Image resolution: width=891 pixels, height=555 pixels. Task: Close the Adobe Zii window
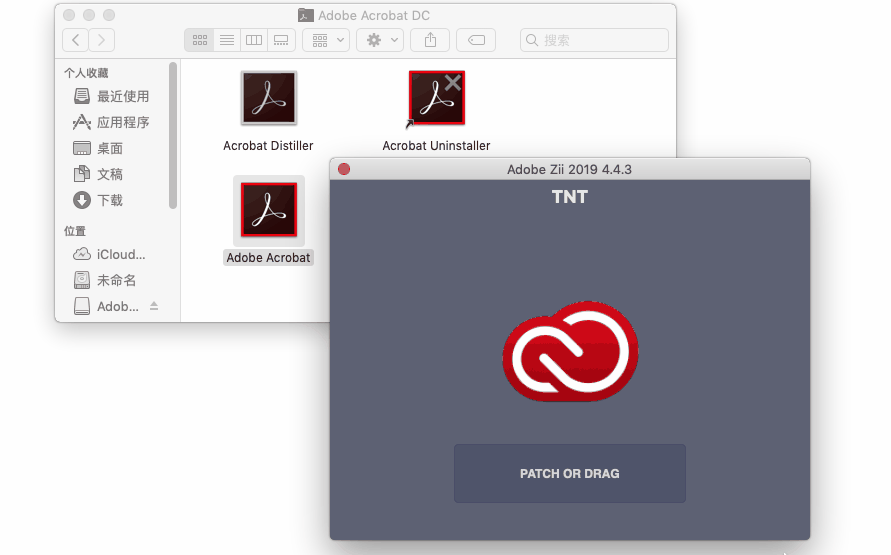344,169
